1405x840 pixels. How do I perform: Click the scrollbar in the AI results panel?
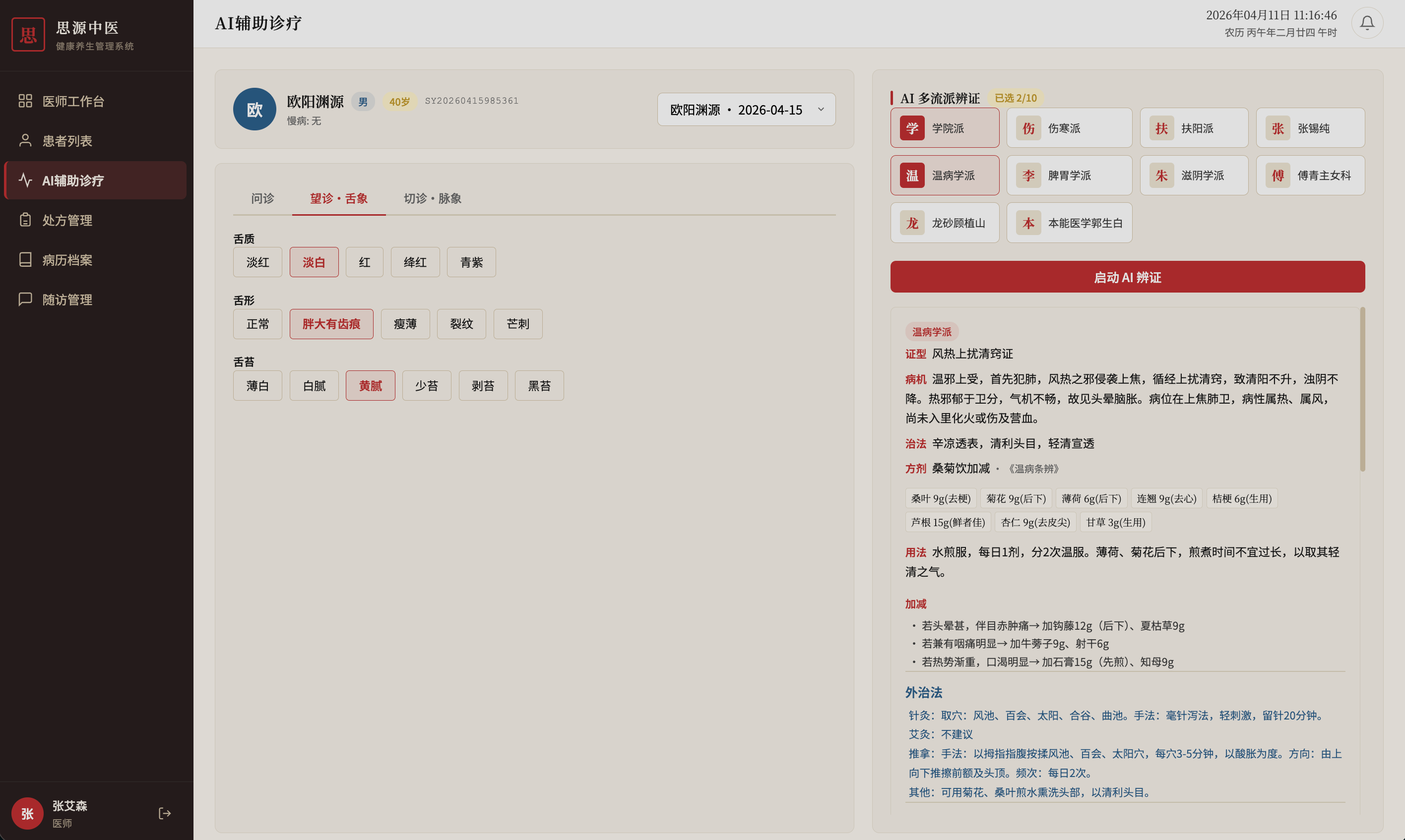coord(1362,389)
